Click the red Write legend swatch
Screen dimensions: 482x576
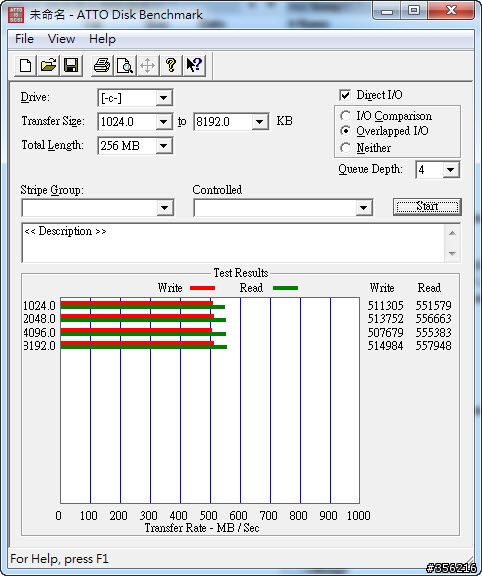(202, 288)
